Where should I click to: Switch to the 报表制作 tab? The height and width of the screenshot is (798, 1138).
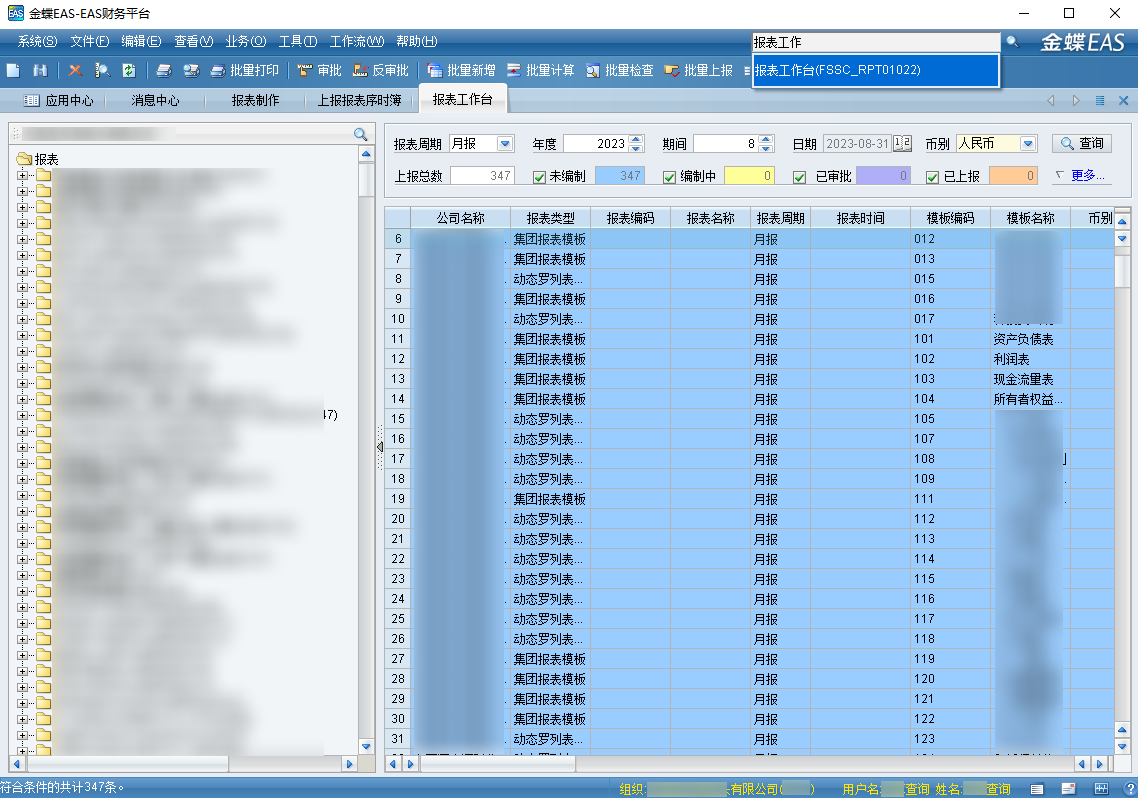[x=255, y=101]
